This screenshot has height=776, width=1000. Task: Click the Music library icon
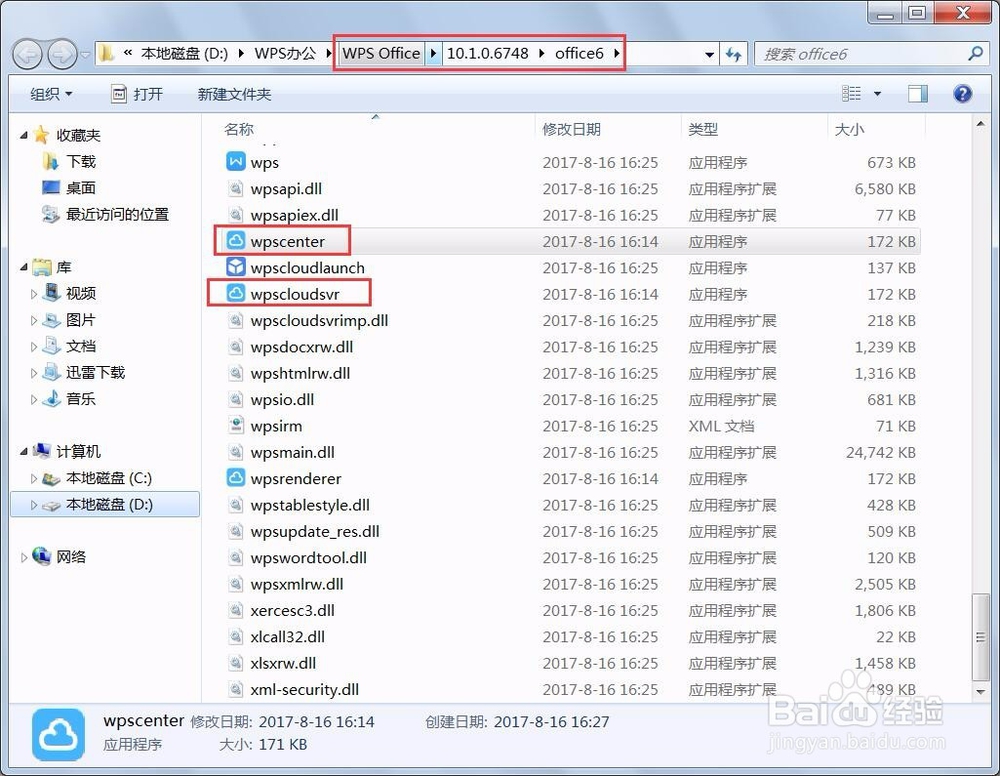point(52,399)
